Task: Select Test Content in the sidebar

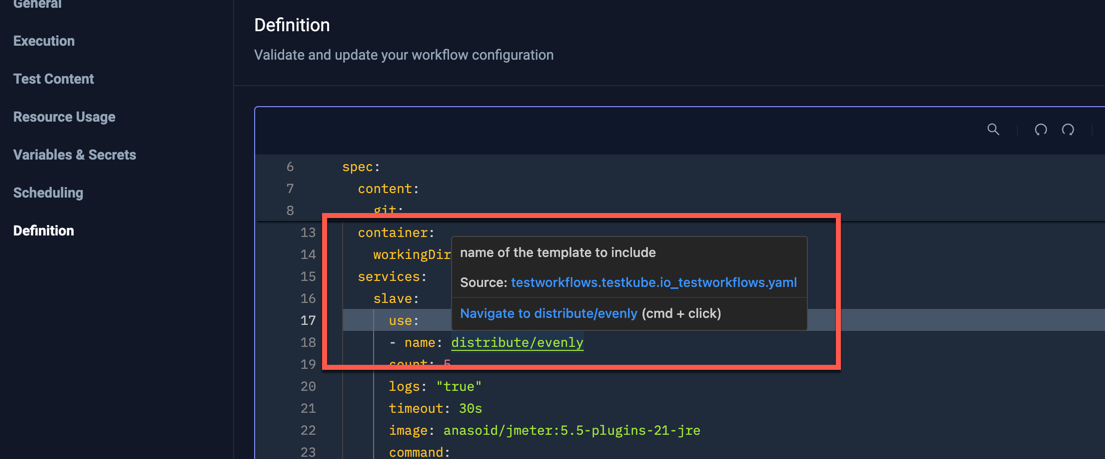Action: [x=53, y=79]
